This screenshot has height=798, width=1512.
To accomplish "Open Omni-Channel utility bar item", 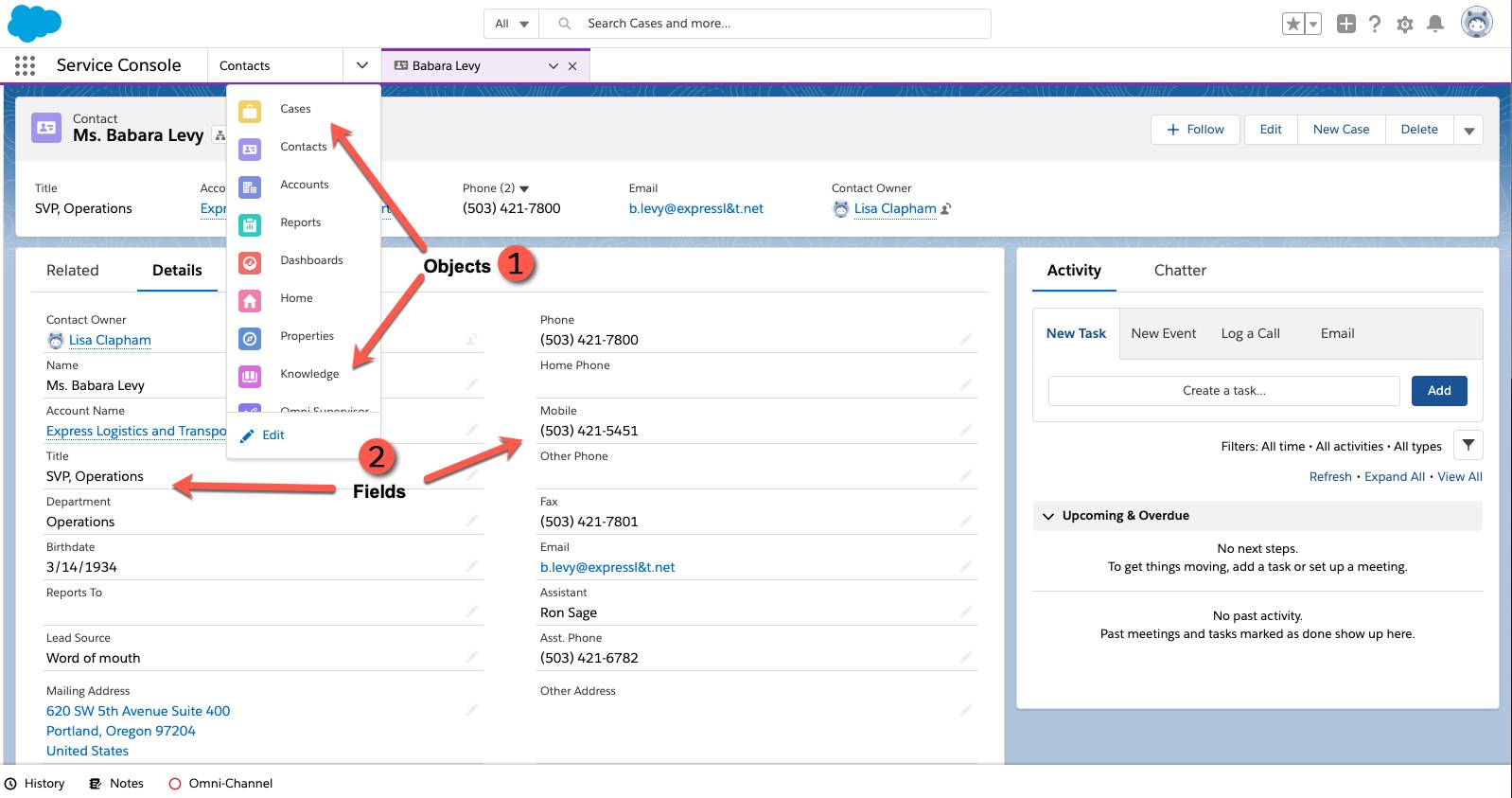I will coord(220,783).
